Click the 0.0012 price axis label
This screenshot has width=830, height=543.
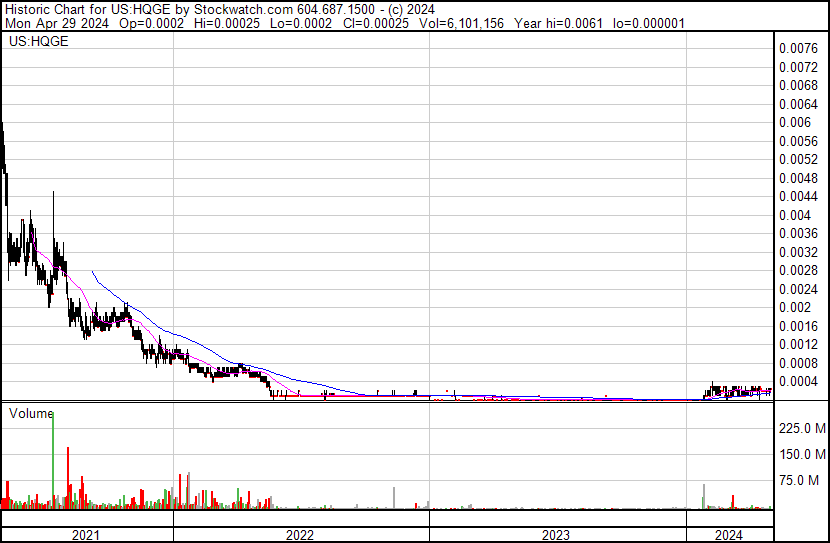[x=798, y=345]
